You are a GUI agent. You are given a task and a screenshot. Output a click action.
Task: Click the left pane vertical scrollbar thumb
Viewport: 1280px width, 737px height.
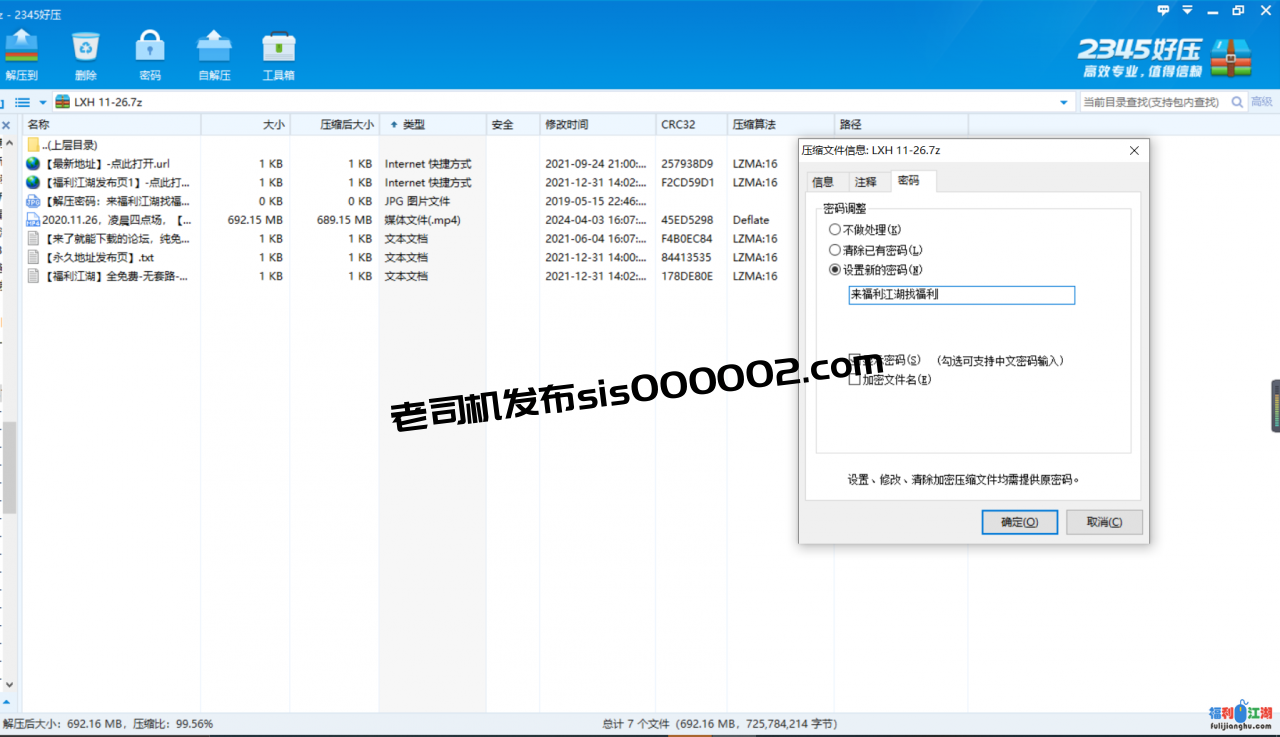[x=9, y=467]
